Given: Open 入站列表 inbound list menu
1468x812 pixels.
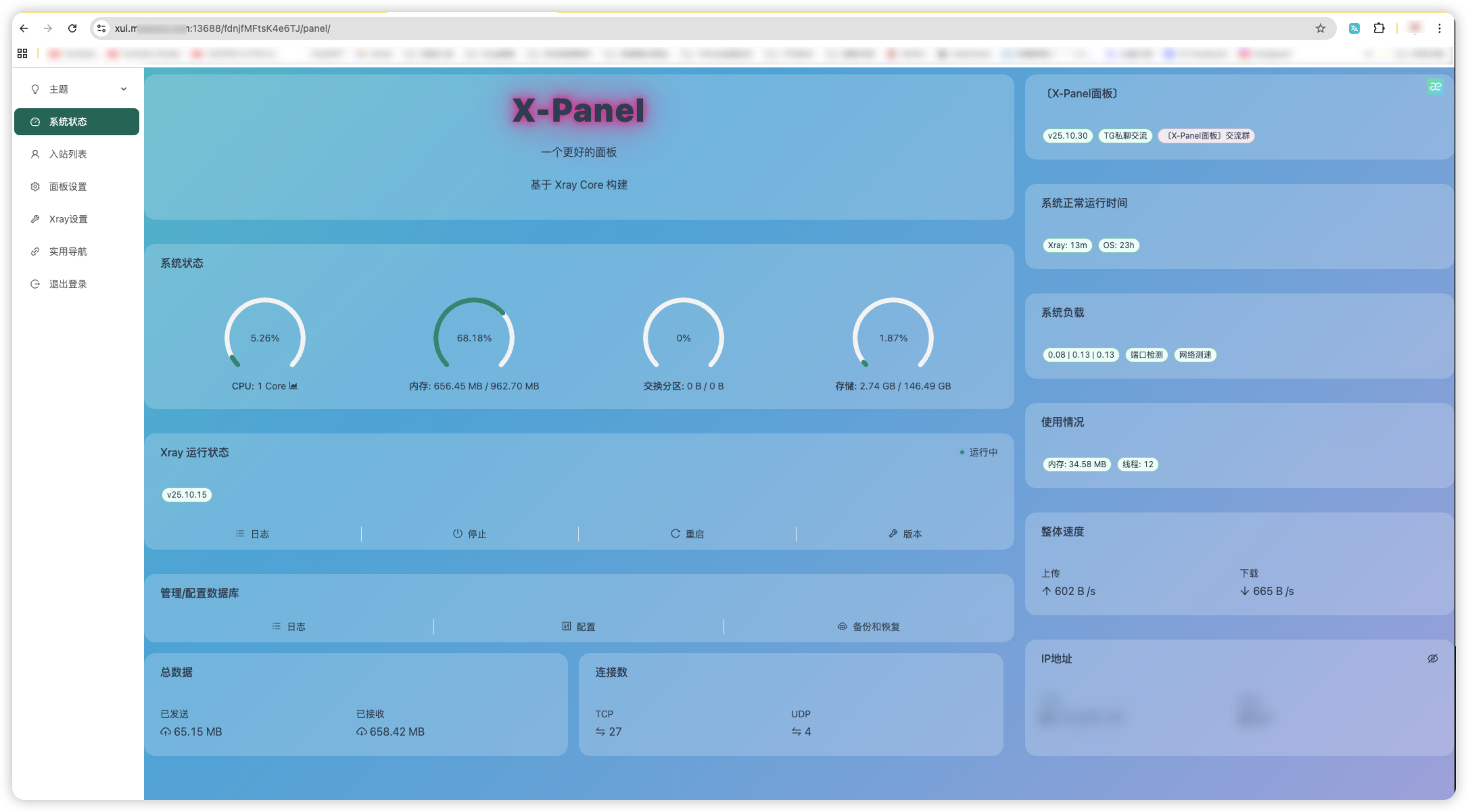Looking at the screenshot, I should [x=68, y=154].
